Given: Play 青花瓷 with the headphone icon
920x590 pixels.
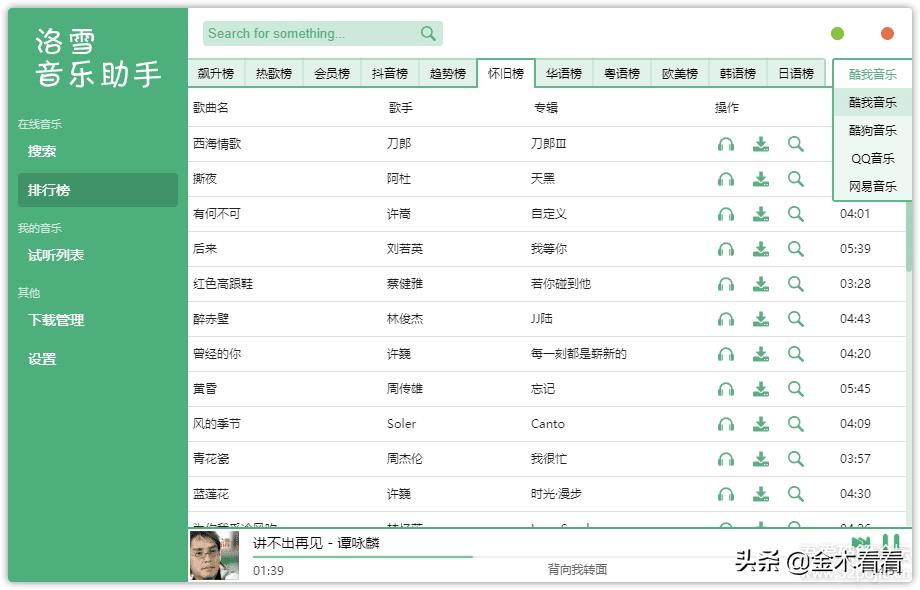Looking at the screenshot, I should [726, 459].
